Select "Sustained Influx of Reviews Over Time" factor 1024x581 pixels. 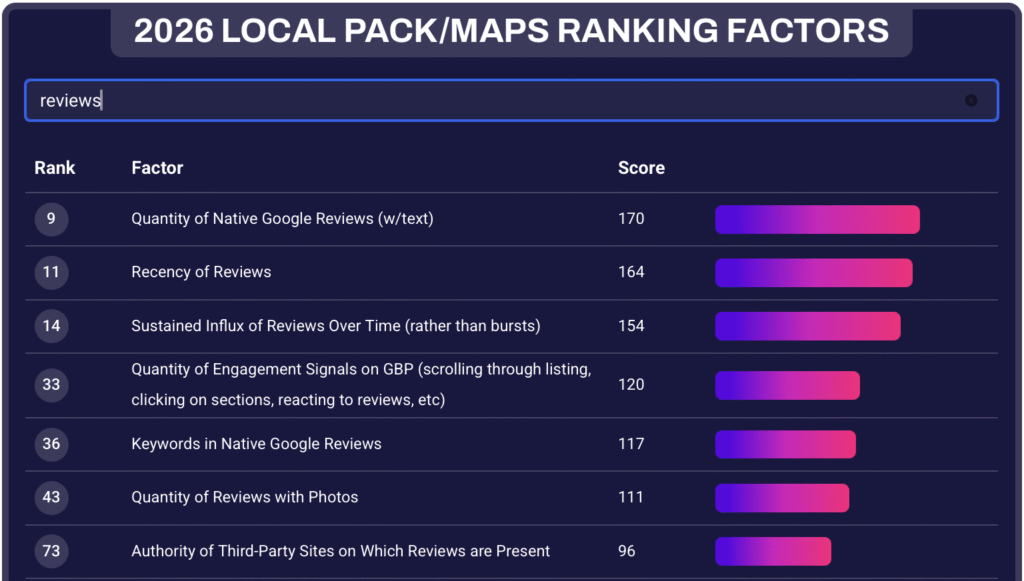pos(335,326)
